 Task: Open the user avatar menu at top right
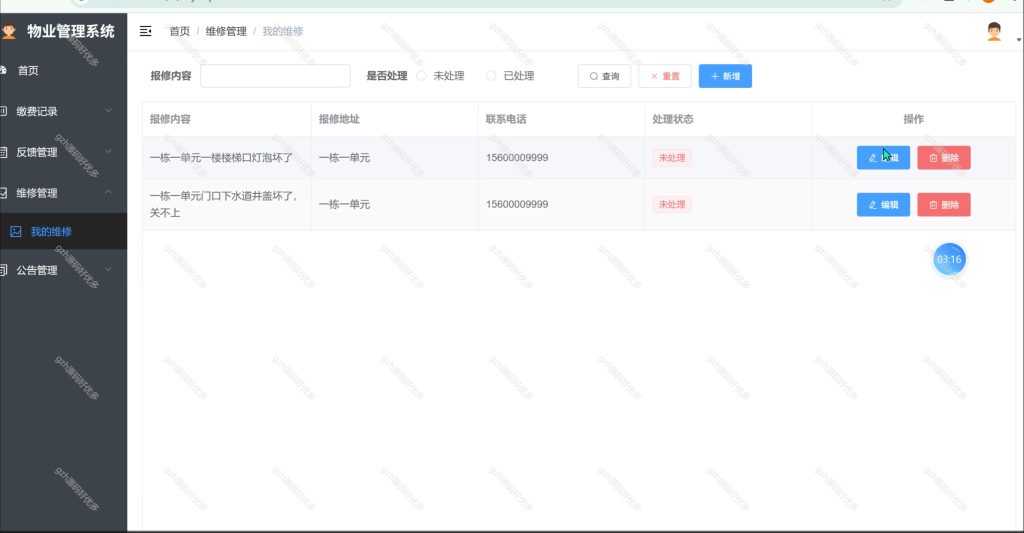(994, 31)
